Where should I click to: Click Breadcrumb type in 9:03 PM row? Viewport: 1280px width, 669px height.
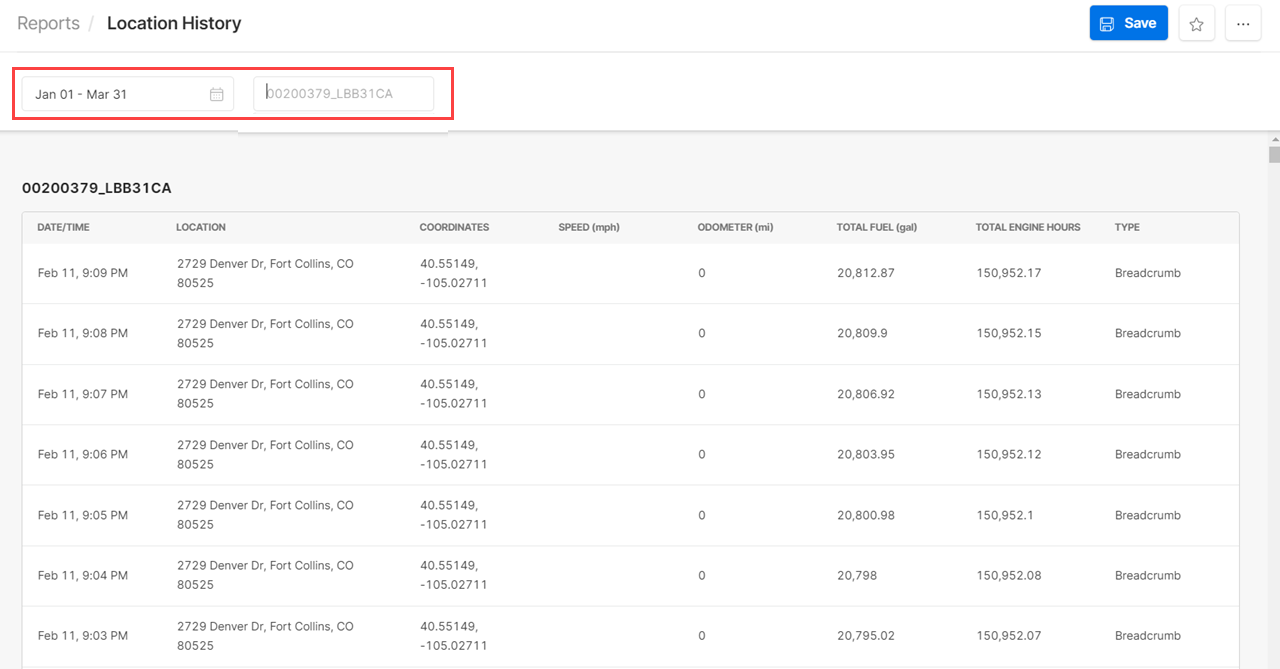pos(1147,635)
